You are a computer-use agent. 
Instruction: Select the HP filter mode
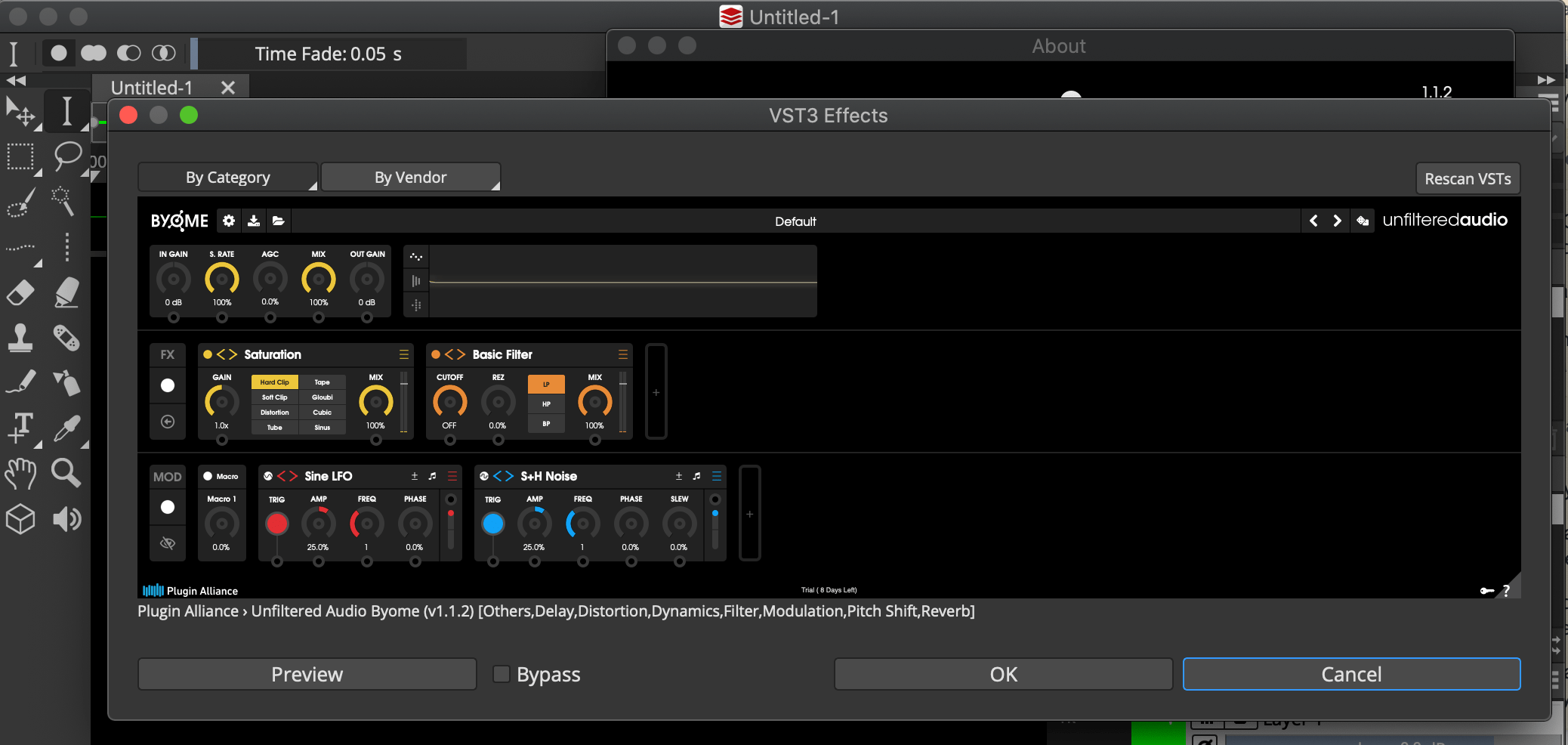[x=546, y=404]
